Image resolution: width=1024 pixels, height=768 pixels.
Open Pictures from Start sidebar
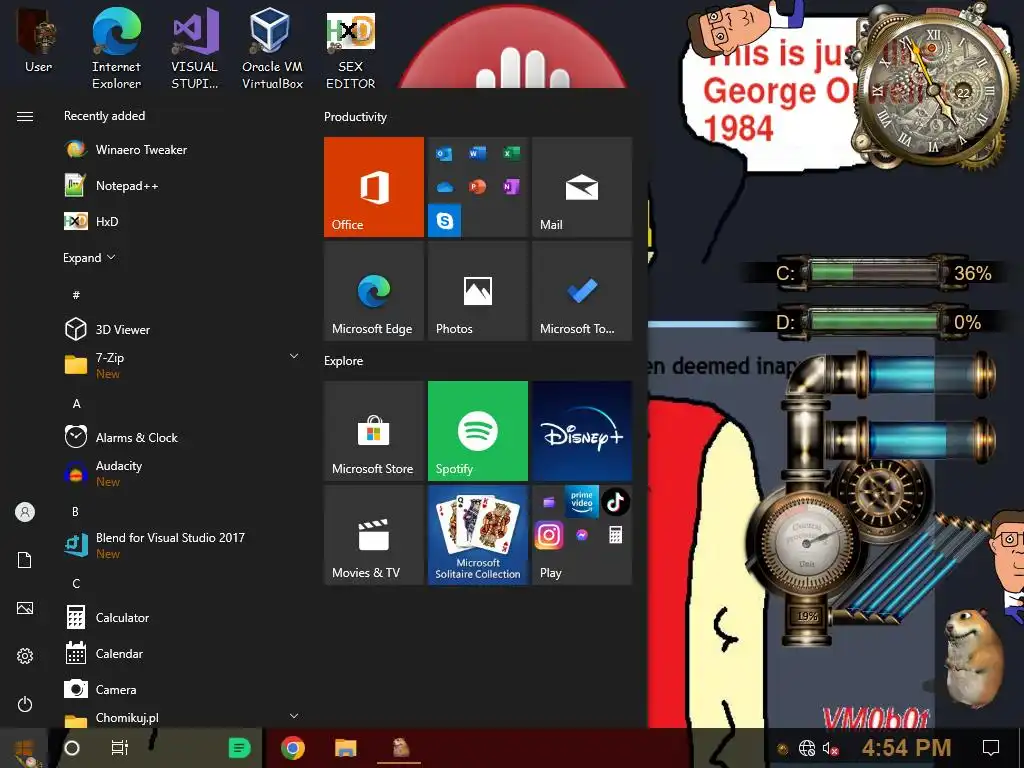tap(25, 608)
